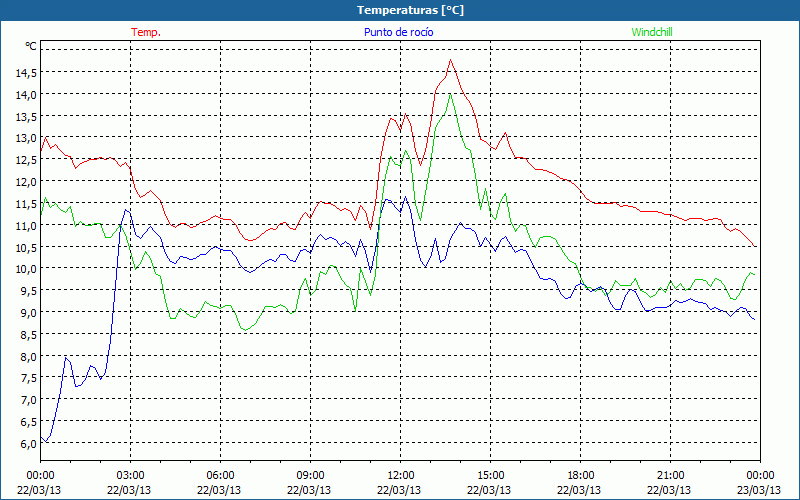
Task: Click the 09:00 time axis label
Action: (x=310, y=476)
